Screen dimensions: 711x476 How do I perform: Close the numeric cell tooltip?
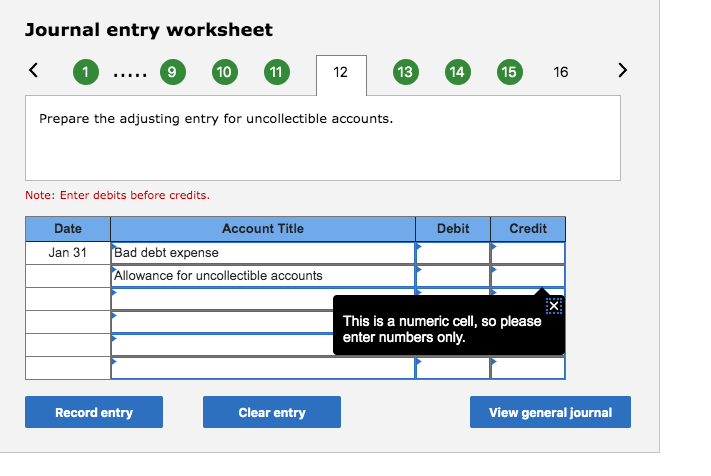[554, 306]
